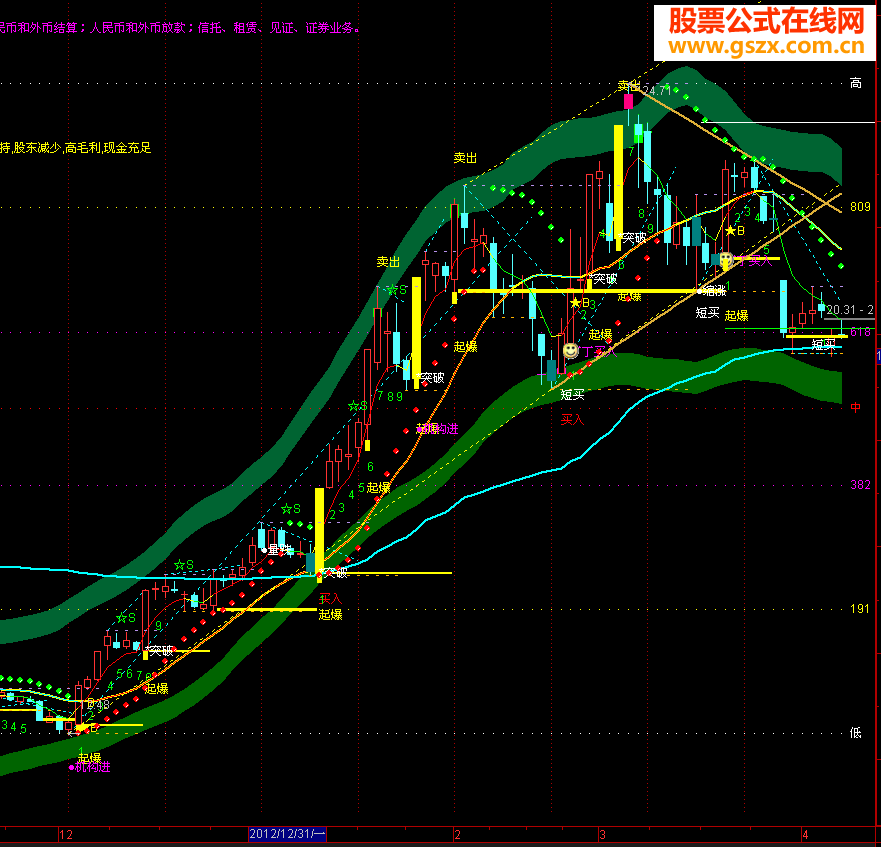
Task: Click the 短买 label left of 起爆
Action: [x=707, y=312]
